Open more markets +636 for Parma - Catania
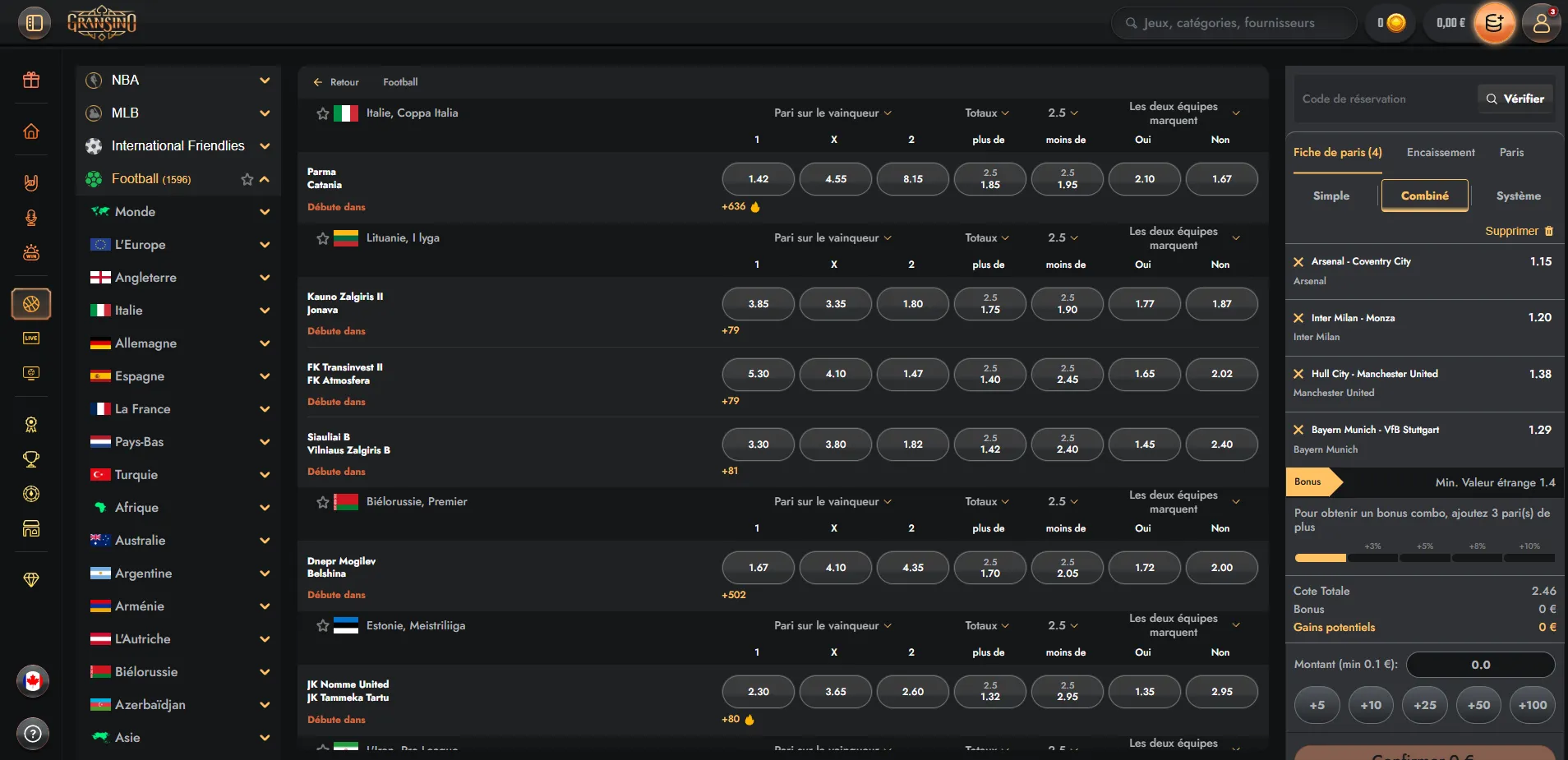1568x760 pixels. click(740, 207)
